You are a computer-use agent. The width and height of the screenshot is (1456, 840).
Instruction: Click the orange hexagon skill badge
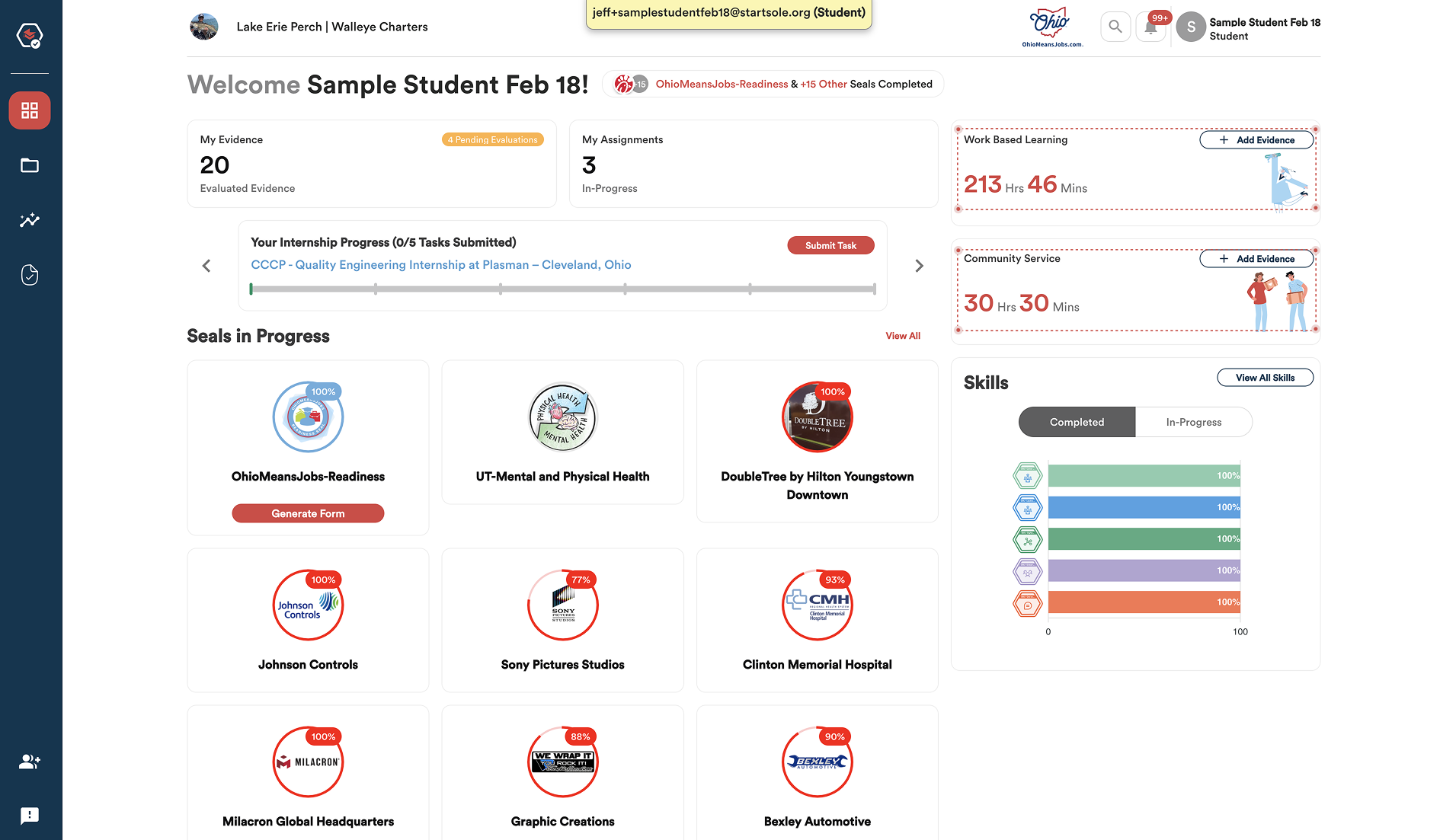click(1027, 603)
